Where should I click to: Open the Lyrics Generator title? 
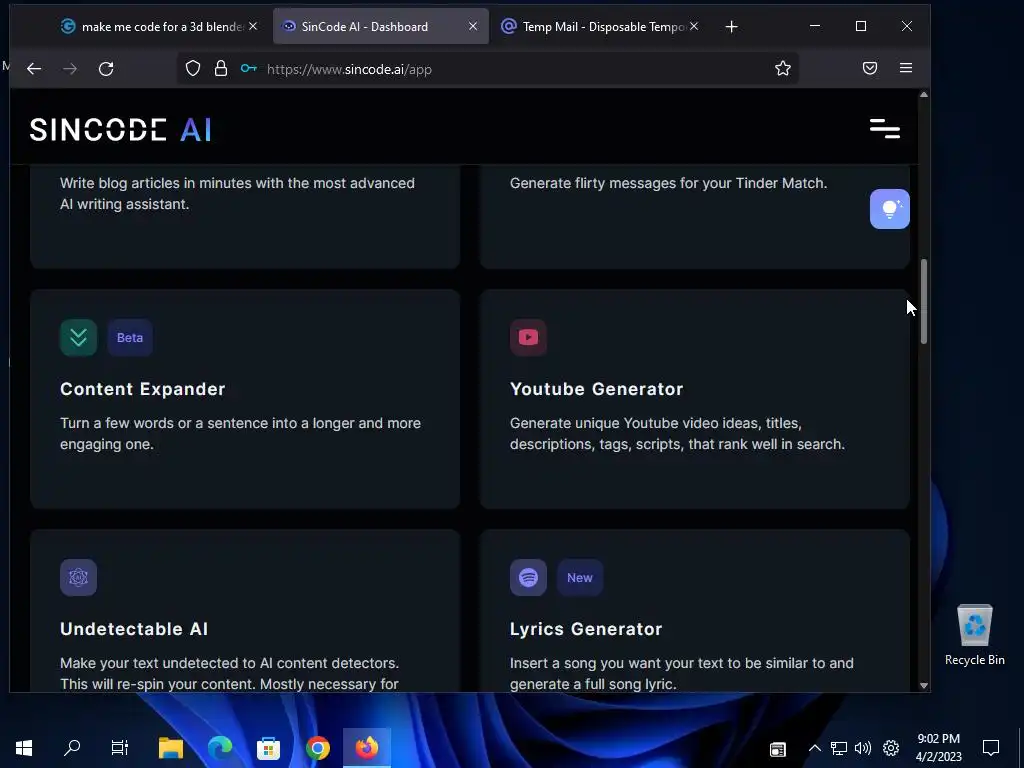coord(586,629)
